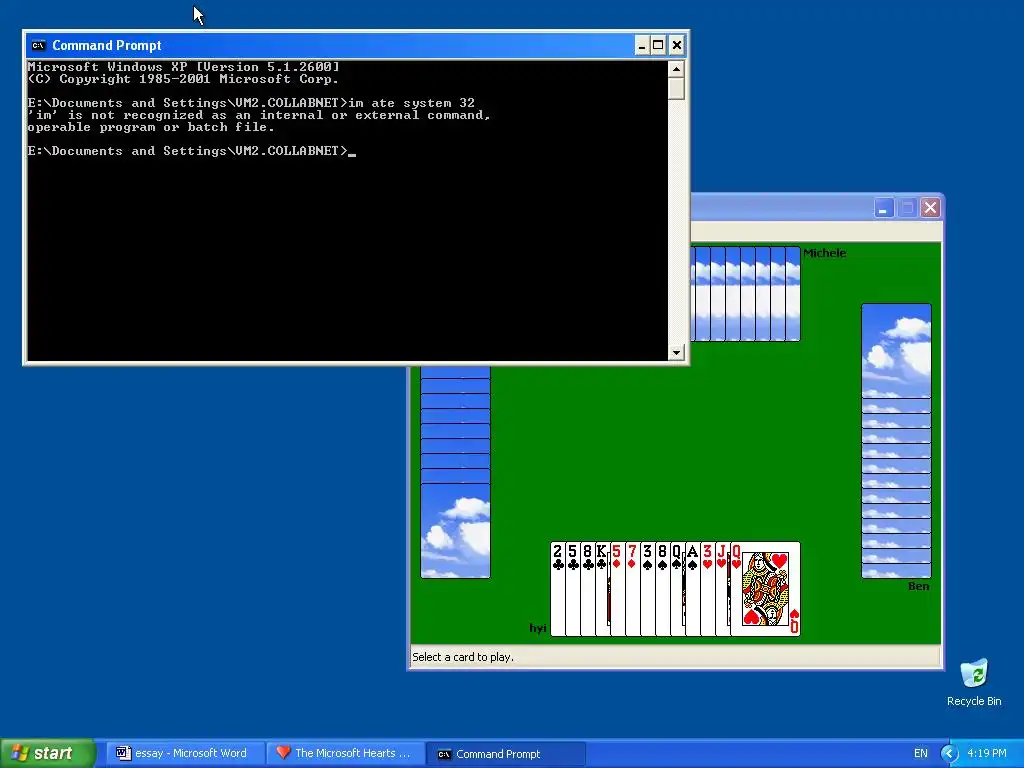Play the Queen of spades card
1024x768 pixels.
pos(677,588)
